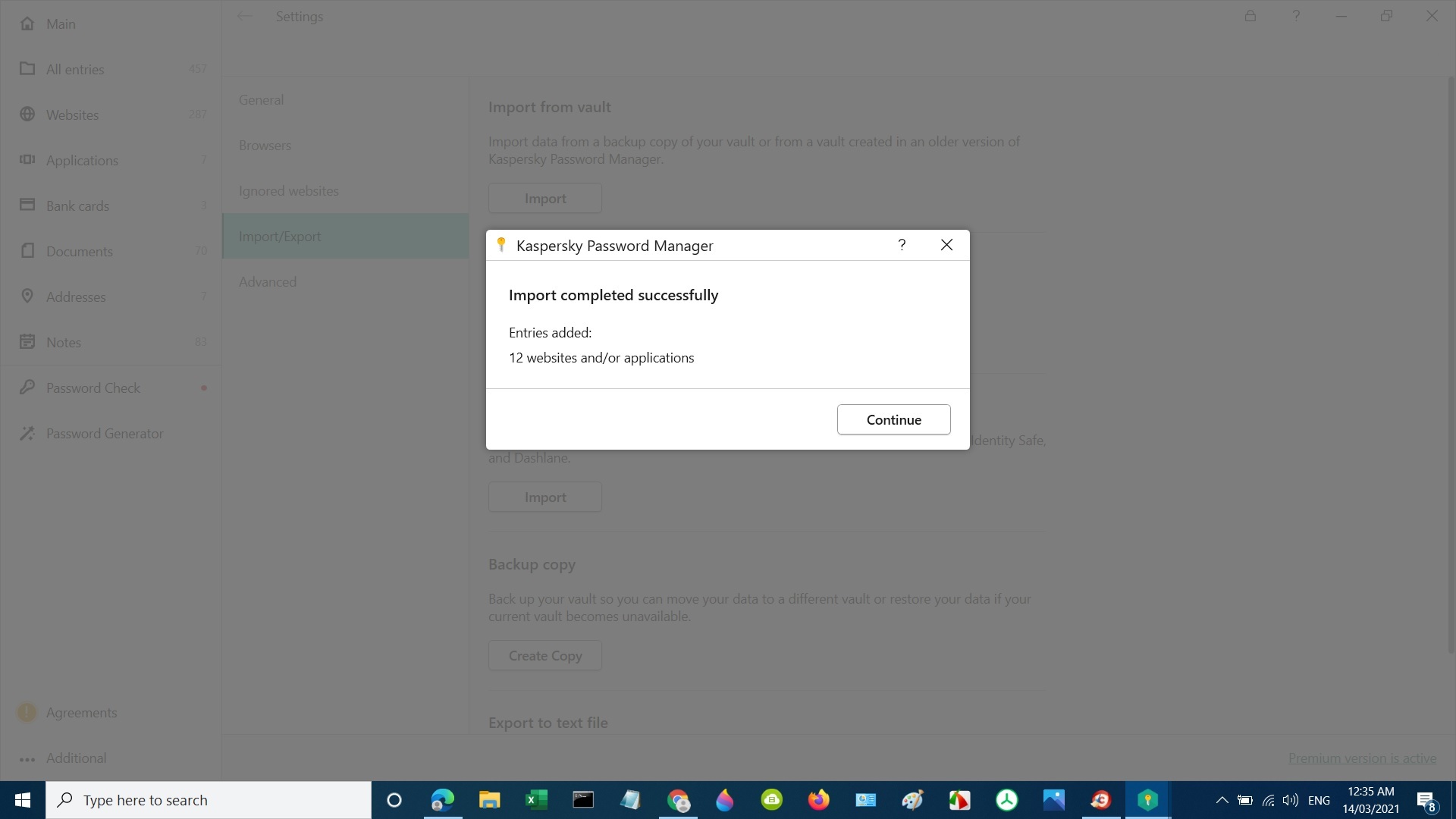The height and width of the screenshot is (819, 1456).
Task: Click the '12 websites and/or applications' text
Action: (x=601, y=357)
